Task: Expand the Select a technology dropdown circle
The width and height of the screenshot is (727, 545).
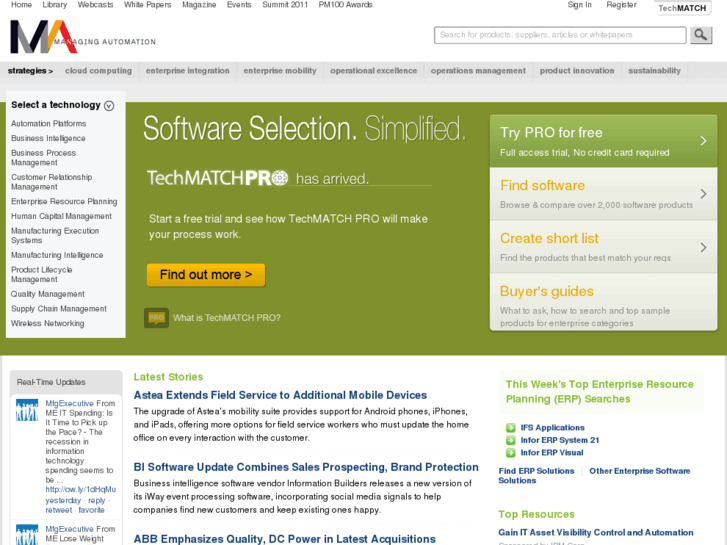Action: coord(109,106)
